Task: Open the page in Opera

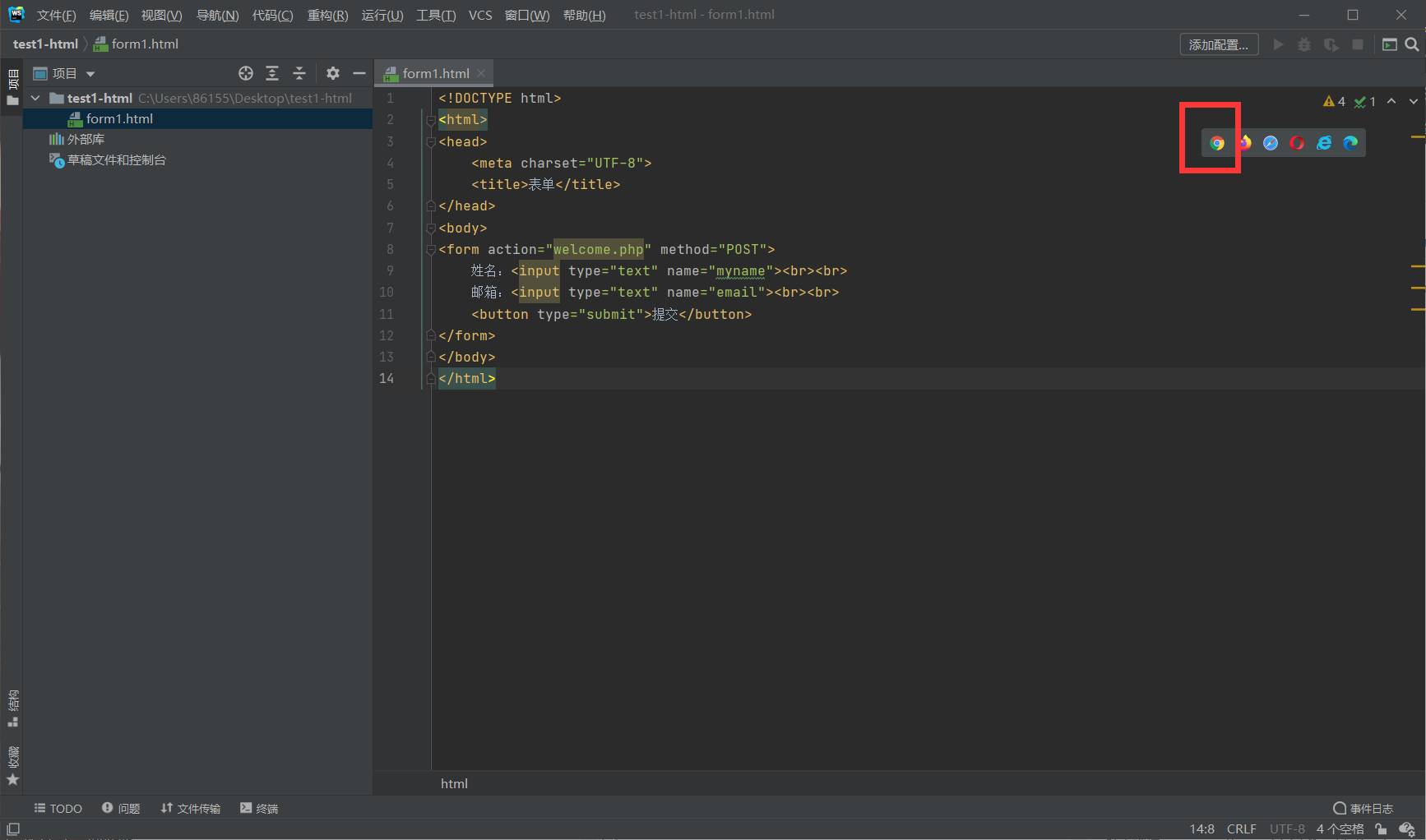Action: [1297, 142]
